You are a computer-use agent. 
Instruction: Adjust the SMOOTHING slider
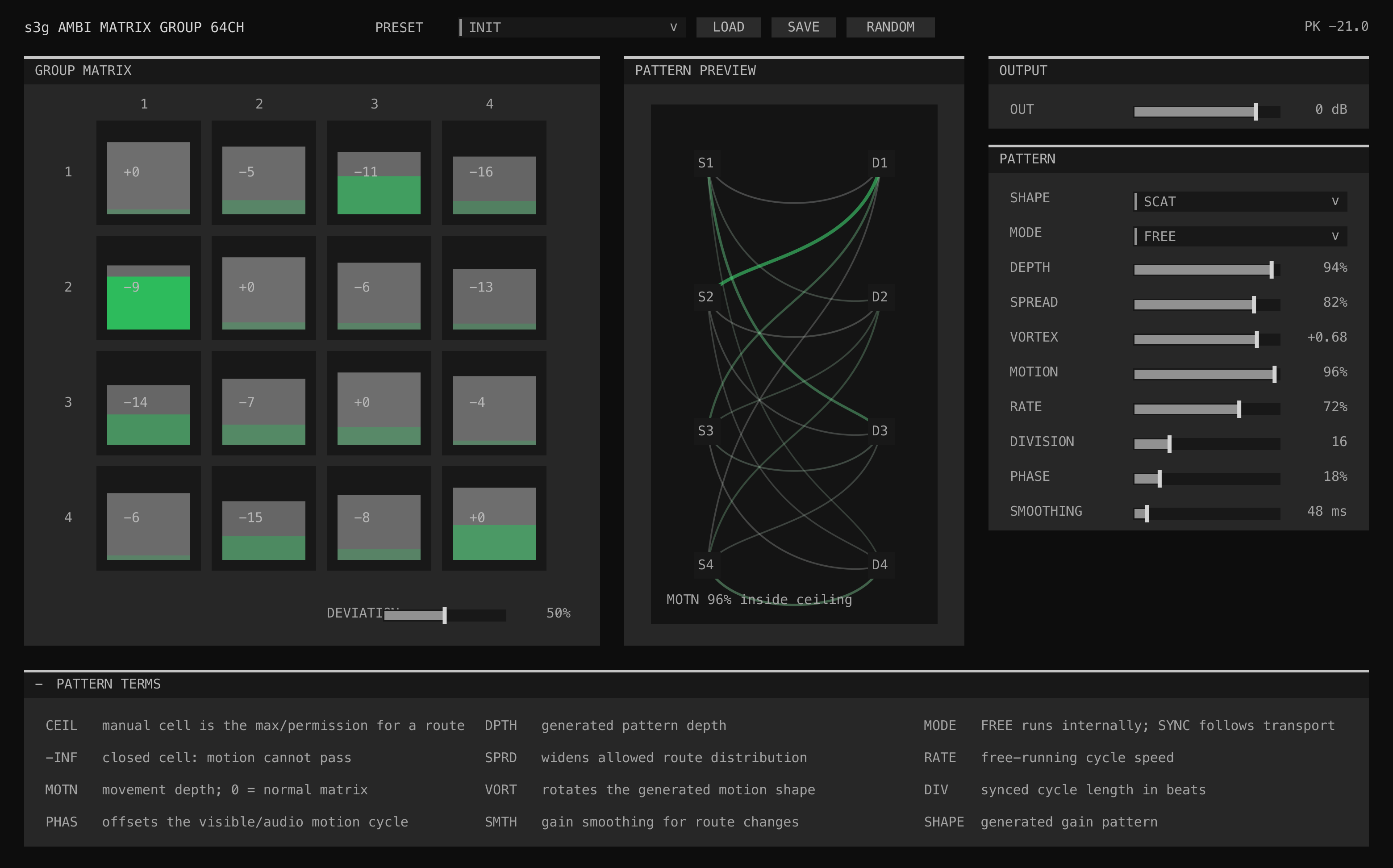point(1206,513)
